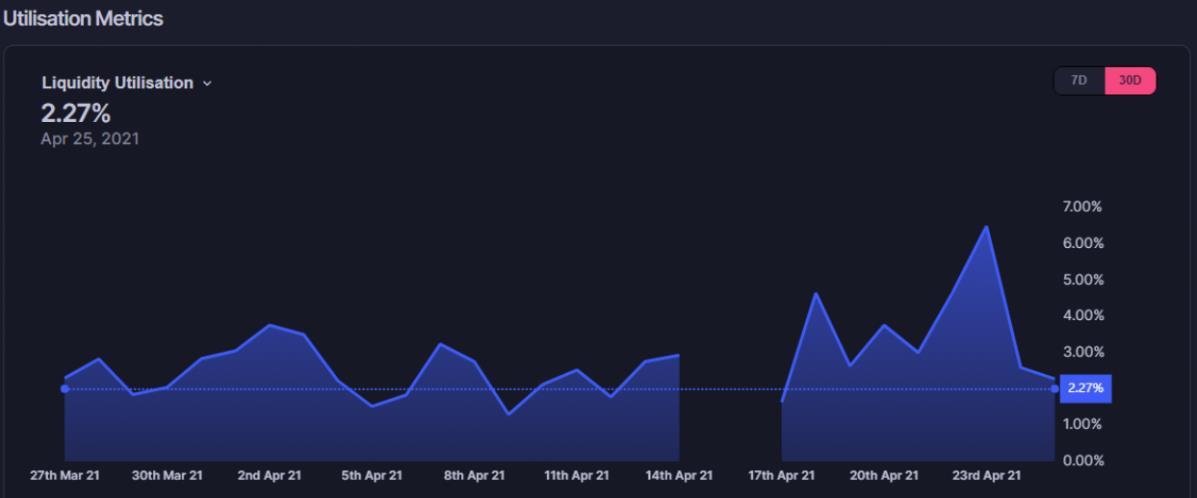Click the right endpoint dot of dotted line
1197x498 pixels.
click(1054, 388)
